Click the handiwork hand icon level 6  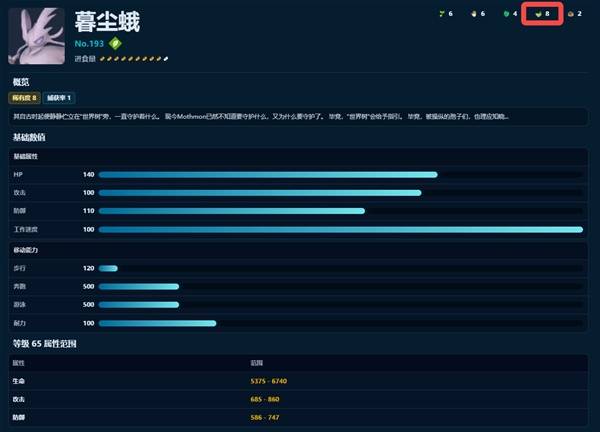pyautogui.click(x=474, y=14)
